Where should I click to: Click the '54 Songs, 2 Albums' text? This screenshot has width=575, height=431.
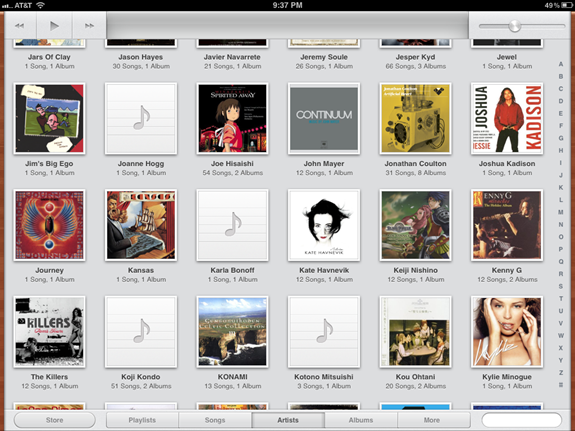click(232, 173)
